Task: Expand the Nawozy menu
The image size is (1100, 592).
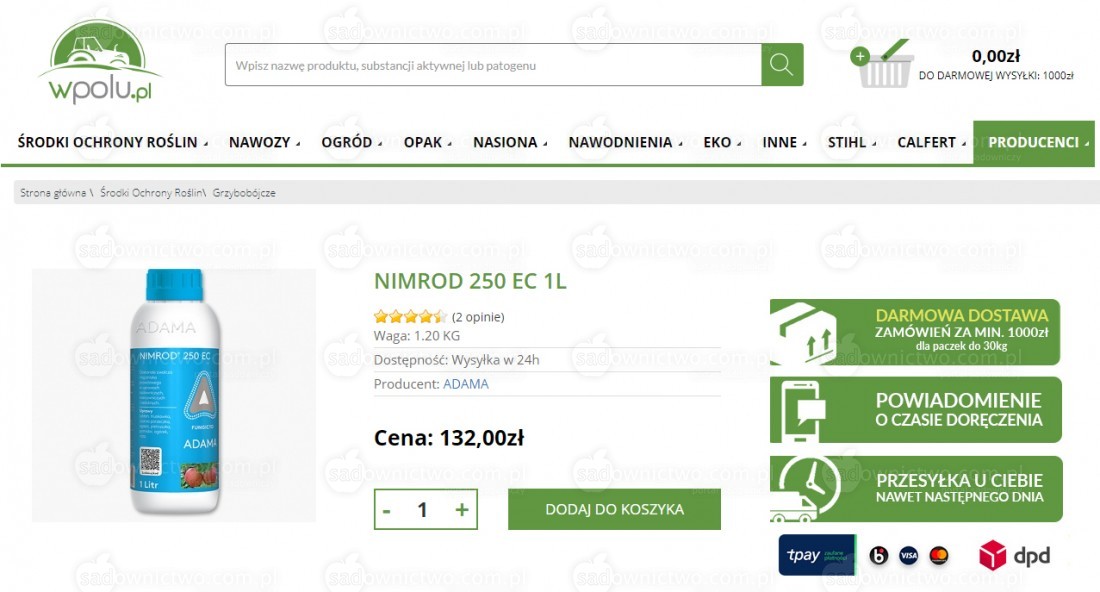Action: [264, 142]
